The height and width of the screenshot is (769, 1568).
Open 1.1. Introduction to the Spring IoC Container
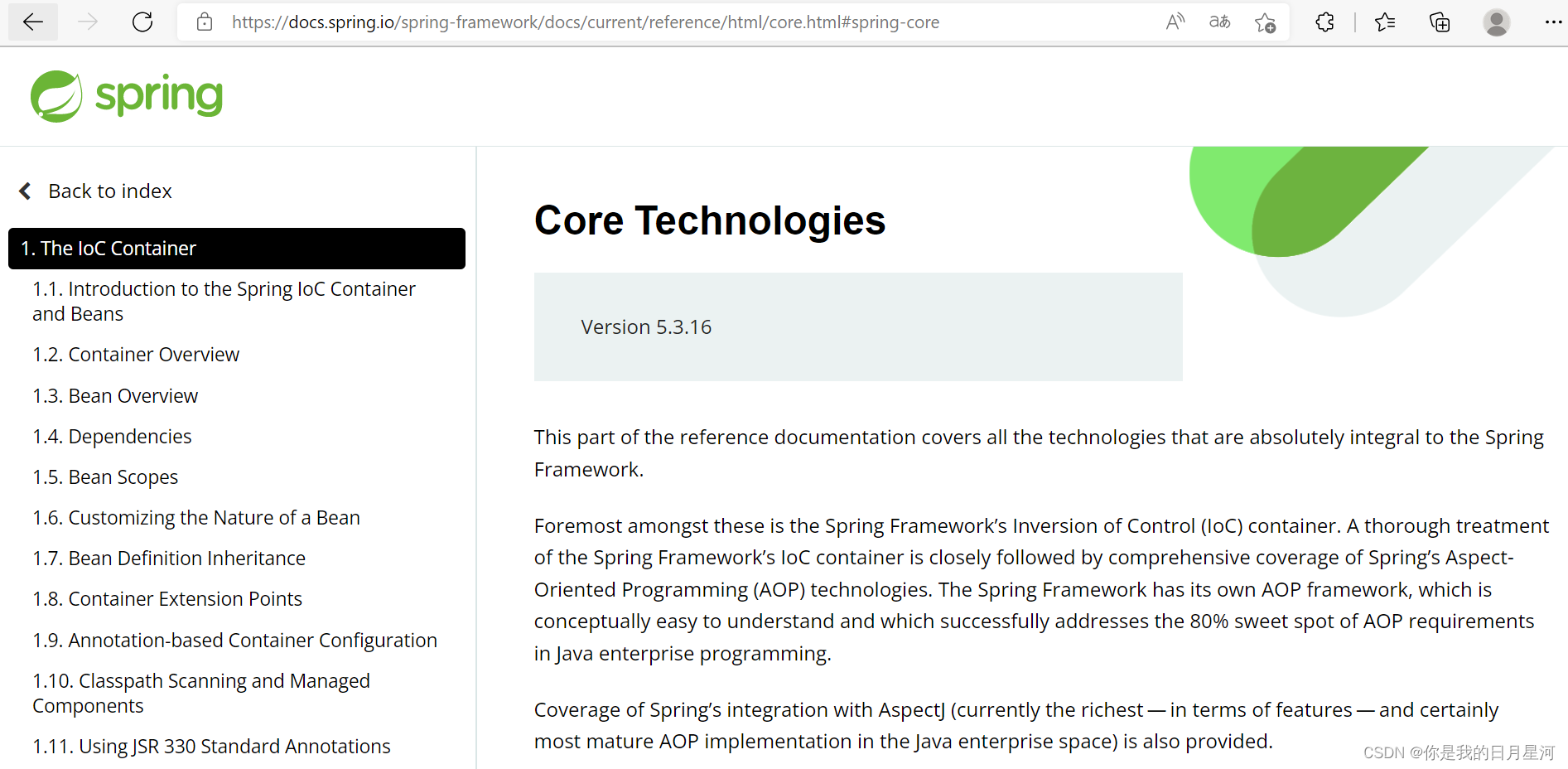pos(224,302)
